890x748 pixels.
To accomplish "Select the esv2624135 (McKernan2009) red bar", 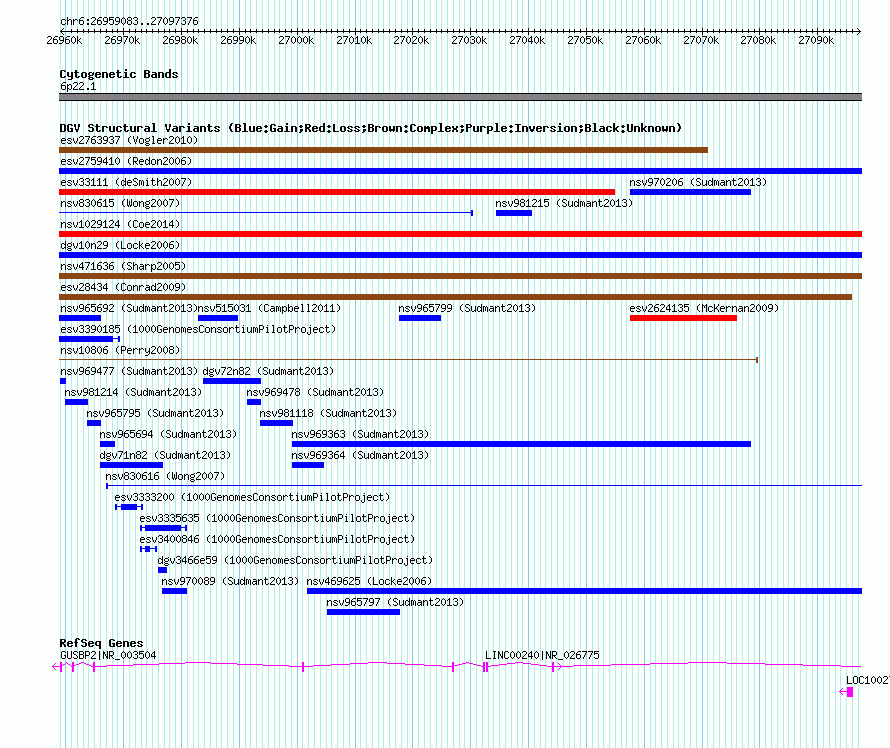I will (x=683, y=318).
